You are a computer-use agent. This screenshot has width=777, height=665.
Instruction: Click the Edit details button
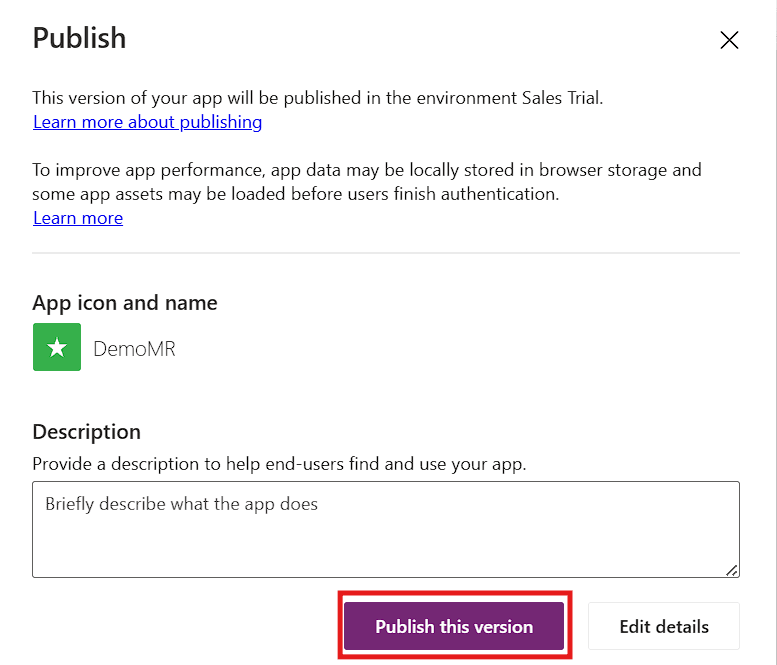pyautogui.click(x=664, y=627)
